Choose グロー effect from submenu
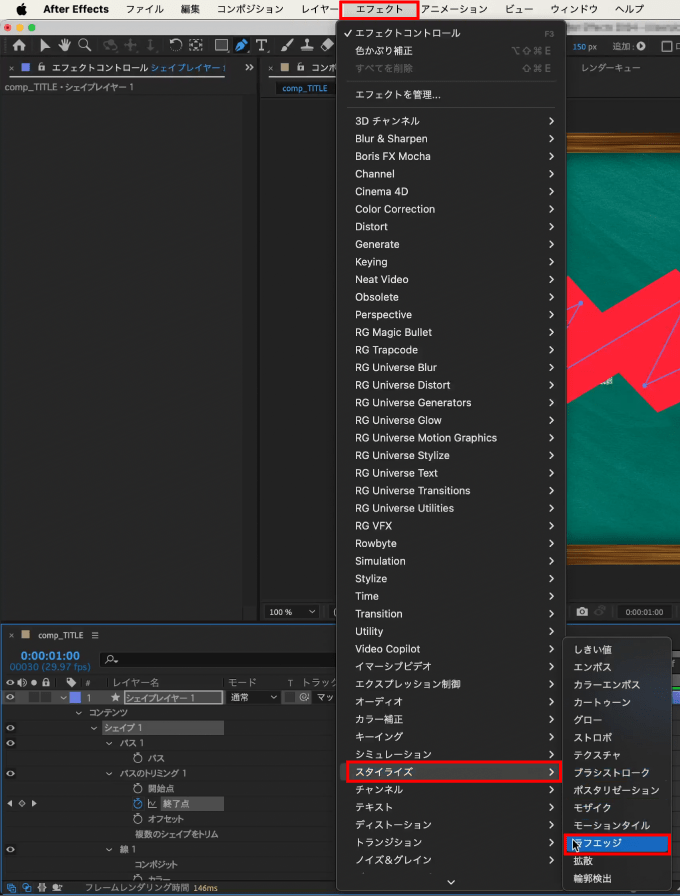Image resolution: width=680 pixels, height=896 pixels. [x=617, y=720]
